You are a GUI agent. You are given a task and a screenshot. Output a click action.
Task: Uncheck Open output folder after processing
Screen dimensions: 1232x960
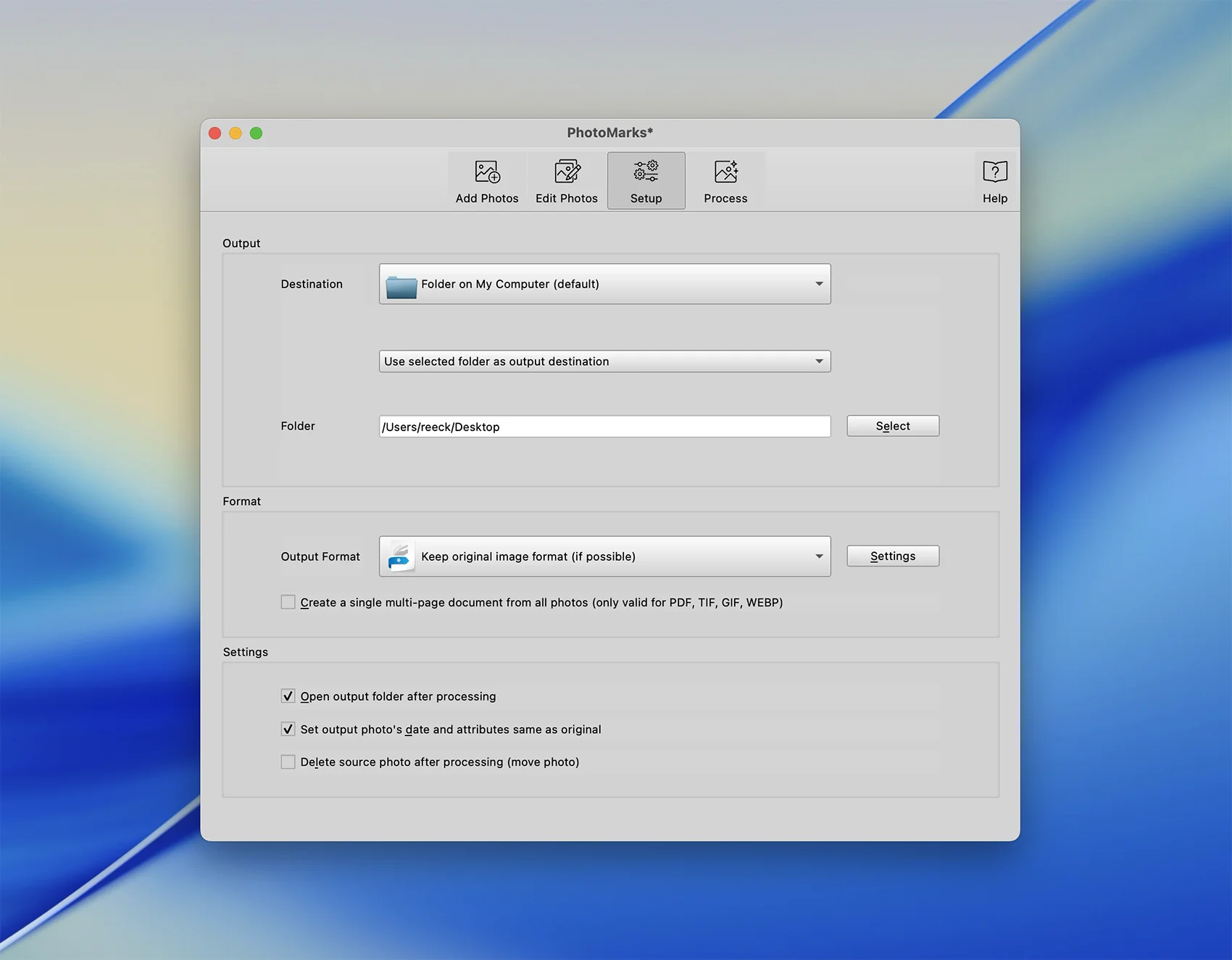(x=288, y=696)
